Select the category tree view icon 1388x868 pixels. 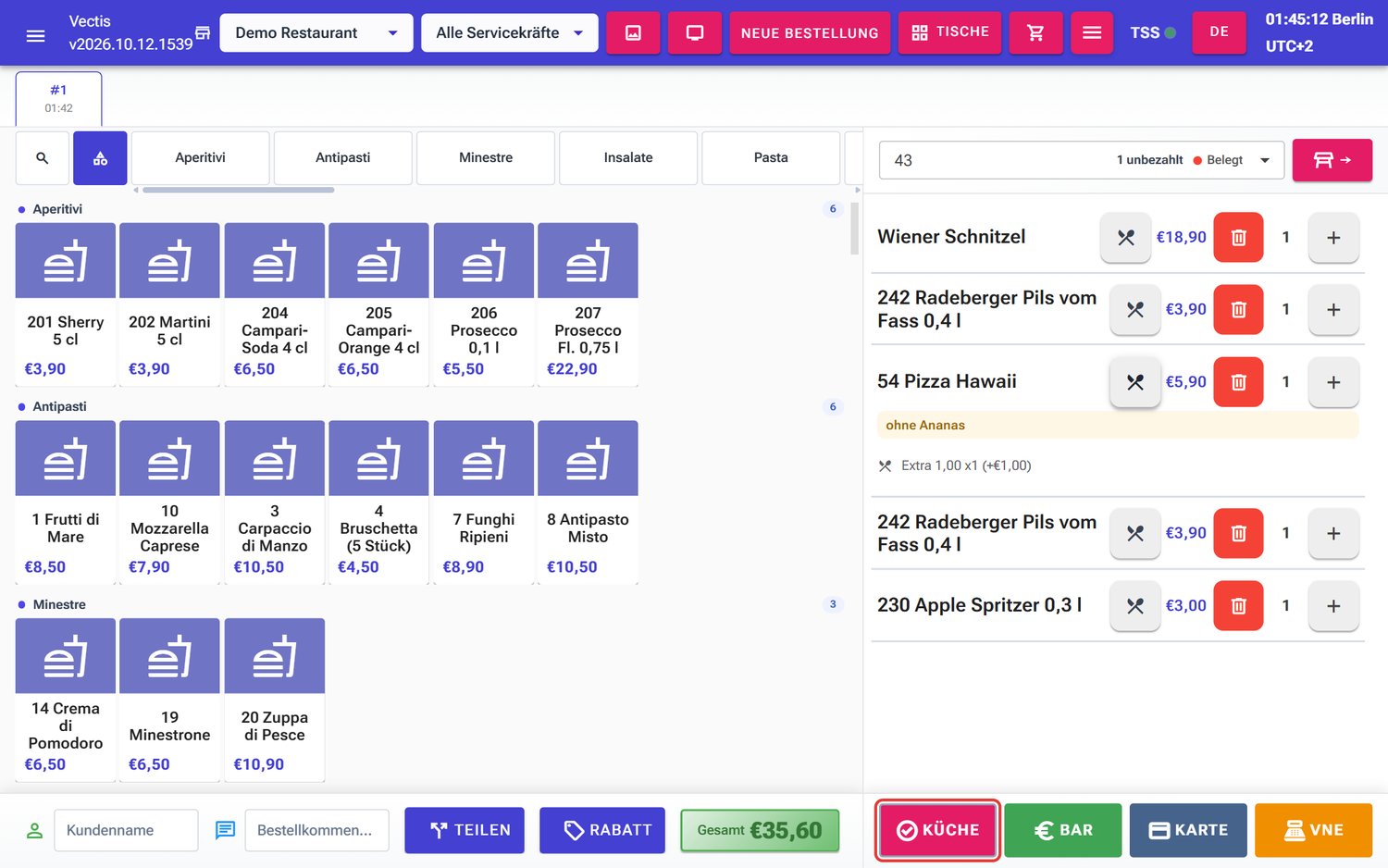[x=100, y=158]
